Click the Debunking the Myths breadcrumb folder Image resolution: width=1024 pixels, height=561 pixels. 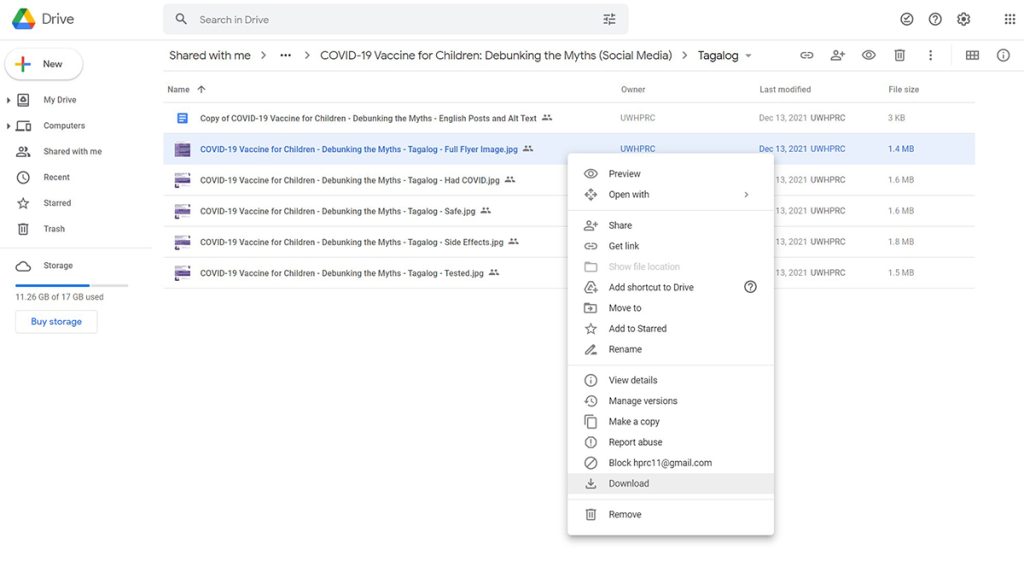tap(496, 56)
